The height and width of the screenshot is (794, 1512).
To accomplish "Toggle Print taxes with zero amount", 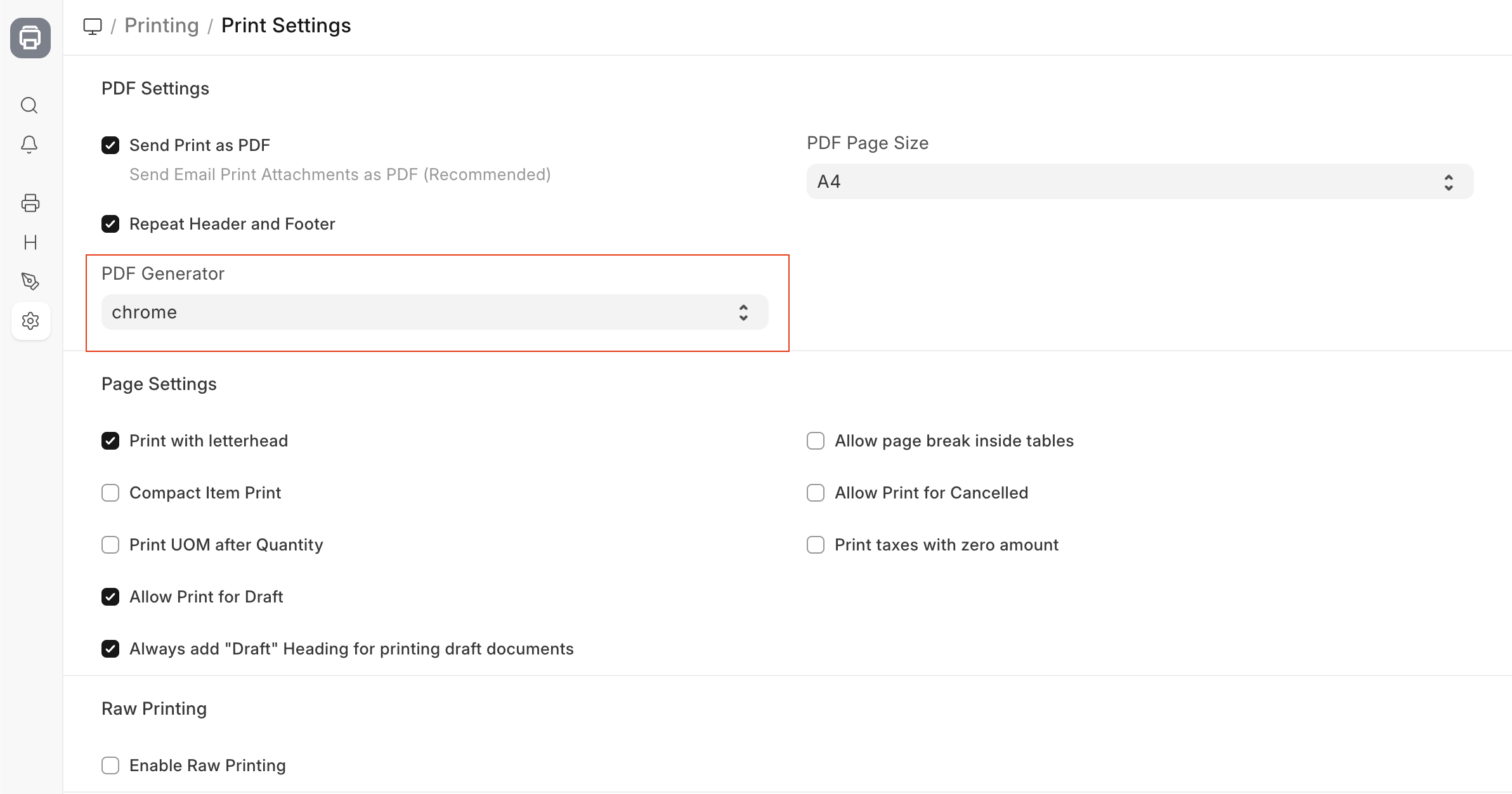I will pyautogui.click(x=816, y=545).
